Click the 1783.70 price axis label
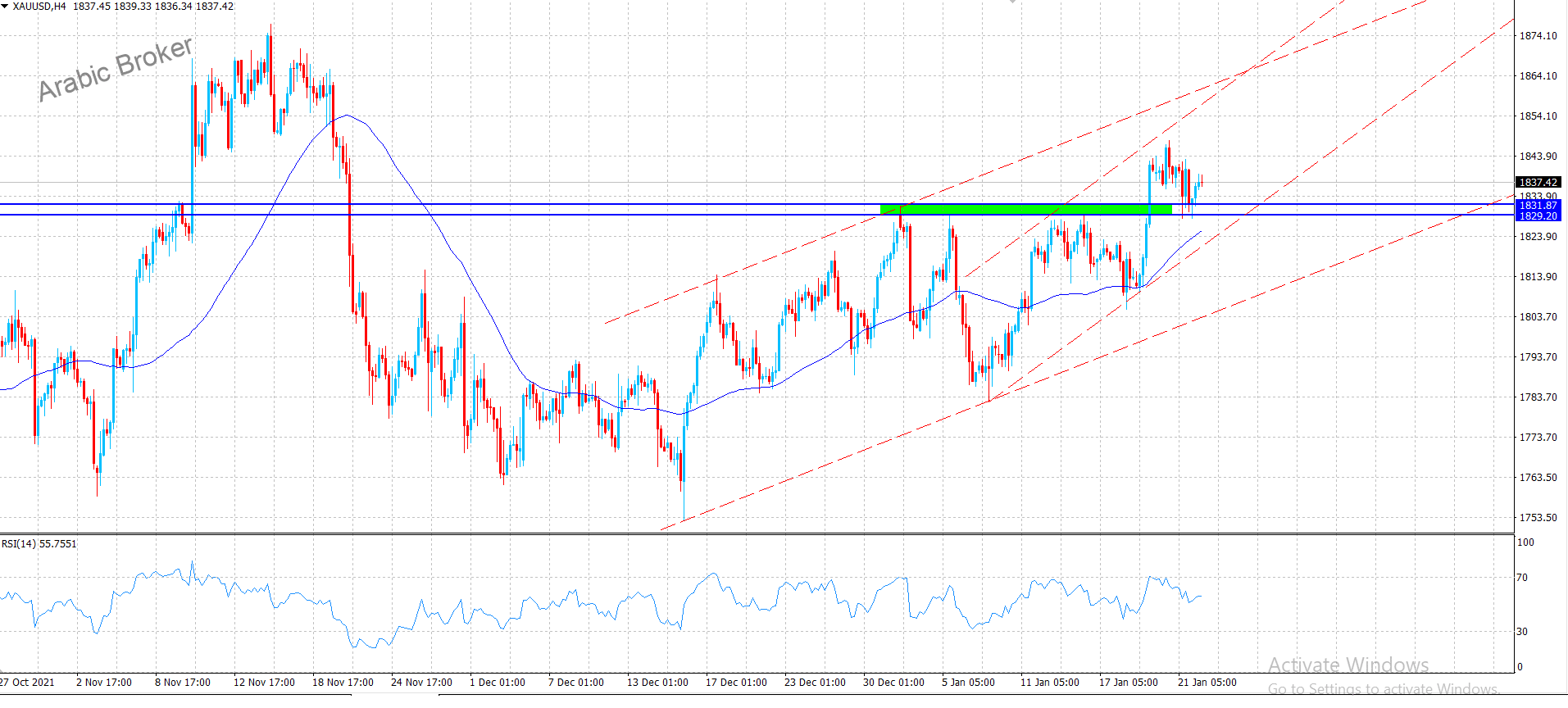The image size is (1568, 708). pyautogui.click(x=1538, y=397)
